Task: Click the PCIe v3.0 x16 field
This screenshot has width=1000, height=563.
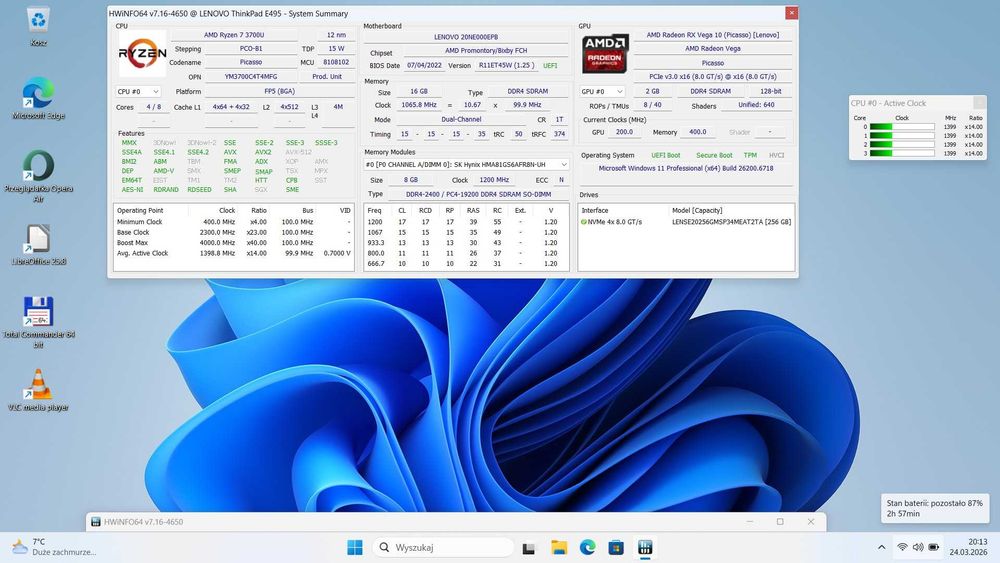Action: tap(712, 77)
